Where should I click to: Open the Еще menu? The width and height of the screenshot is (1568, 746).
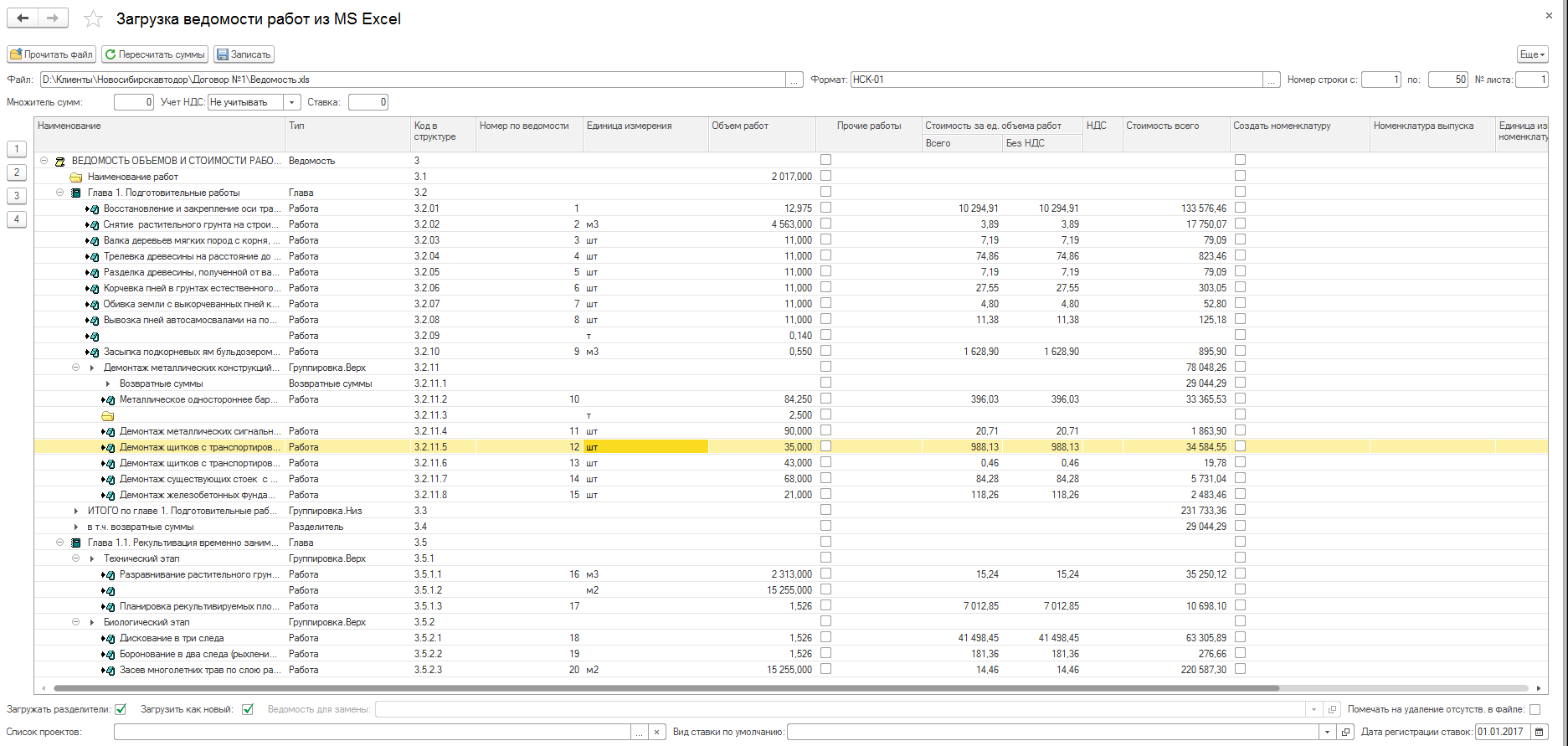pos(1532,54)
